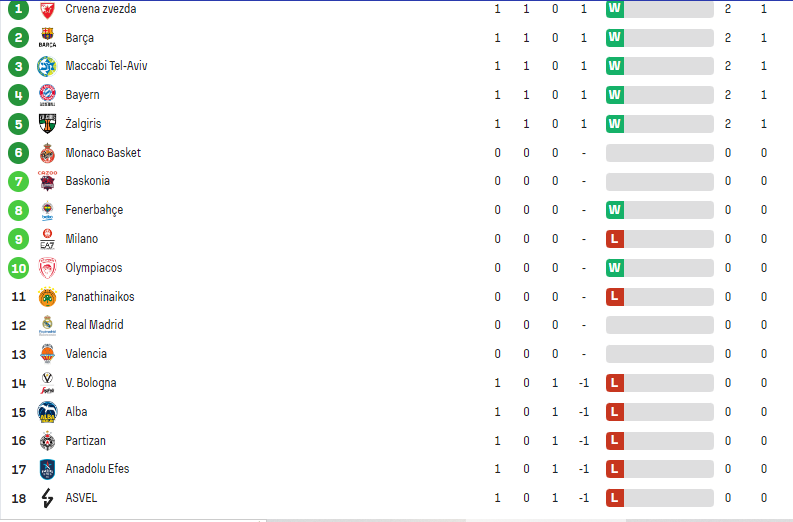Open the Bayern team name link

(82, 95)
